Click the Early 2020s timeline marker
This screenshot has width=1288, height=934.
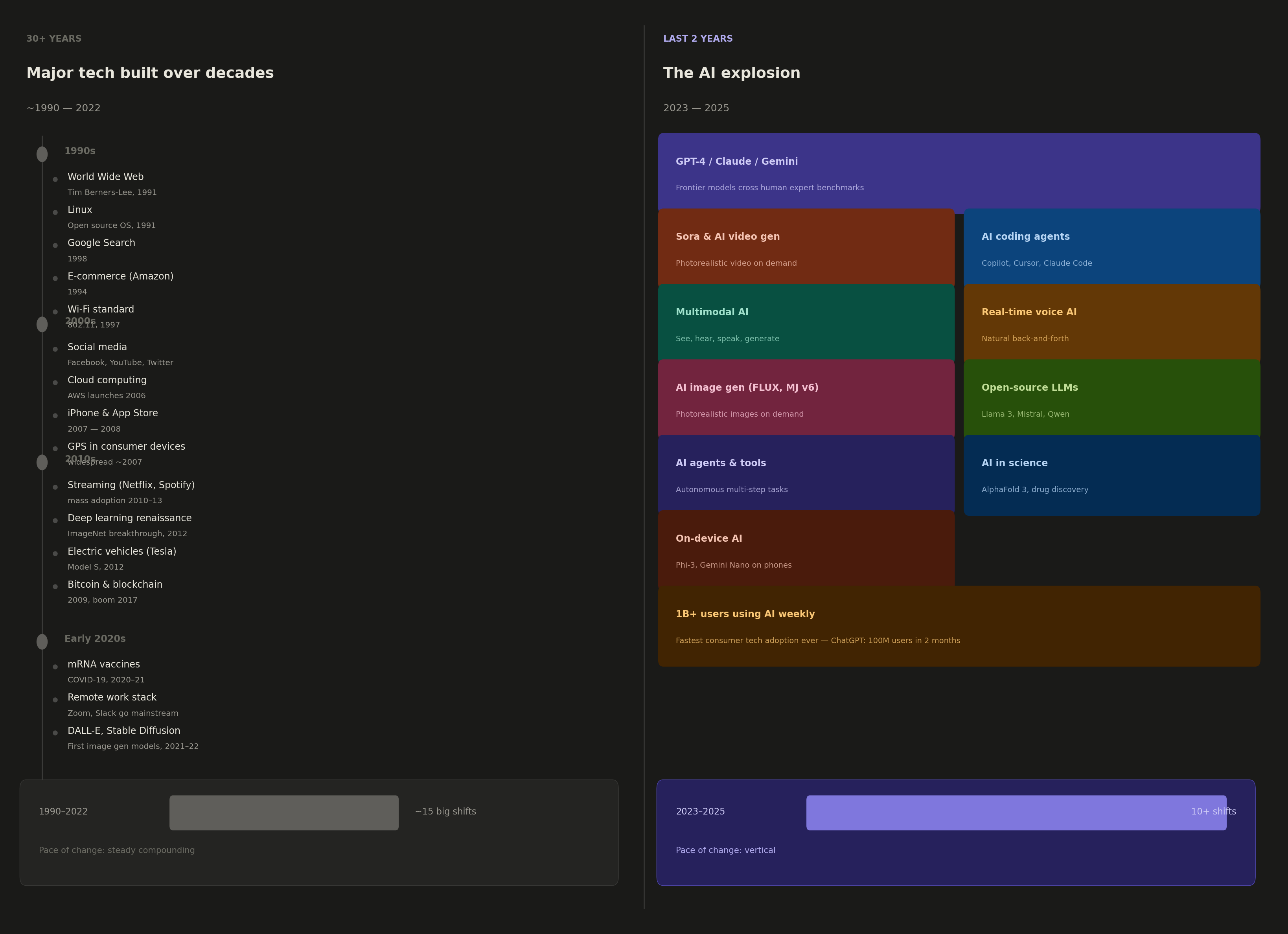pos(42,642)
